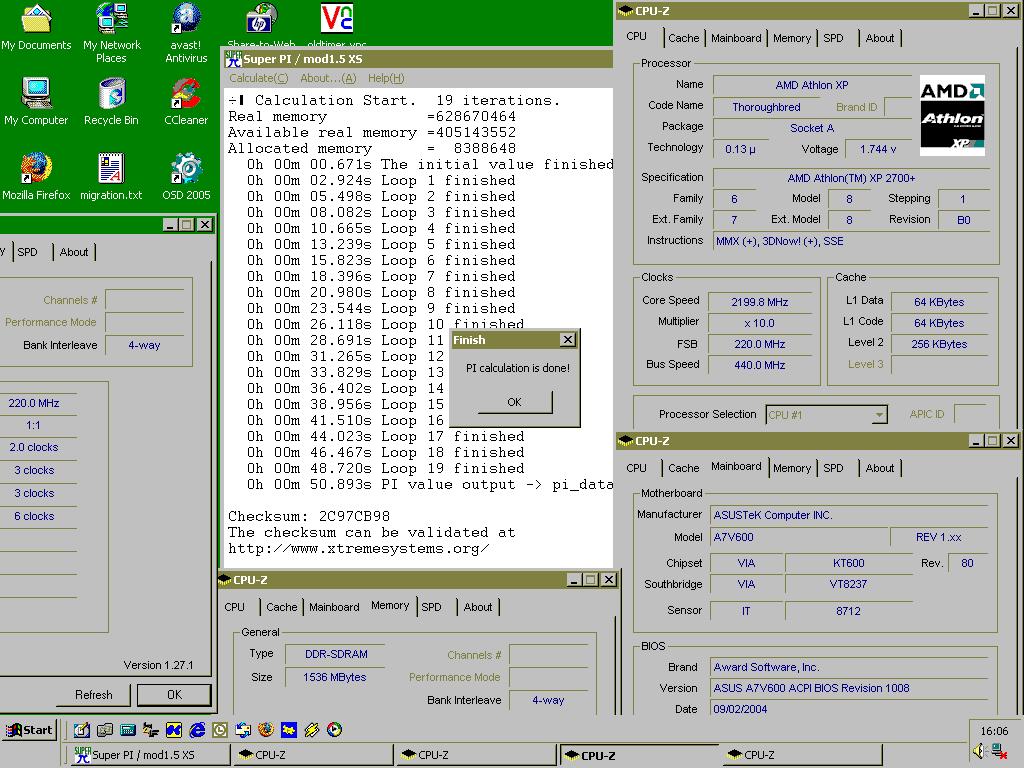Click the Firefox quick launch icon
Image resolution: width=1024 pixels, height=768 pixels.
266,729
